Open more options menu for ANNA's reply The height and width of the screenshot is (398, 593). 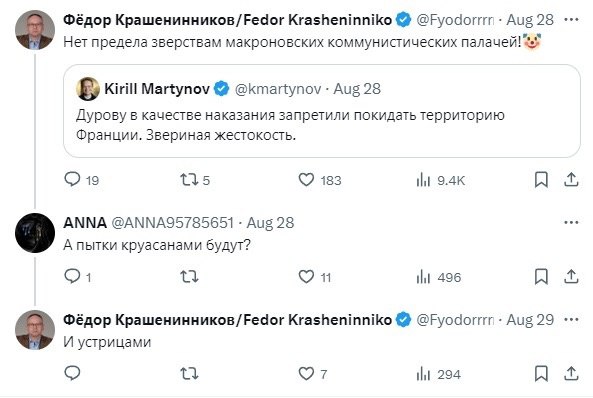coord(571,222)
